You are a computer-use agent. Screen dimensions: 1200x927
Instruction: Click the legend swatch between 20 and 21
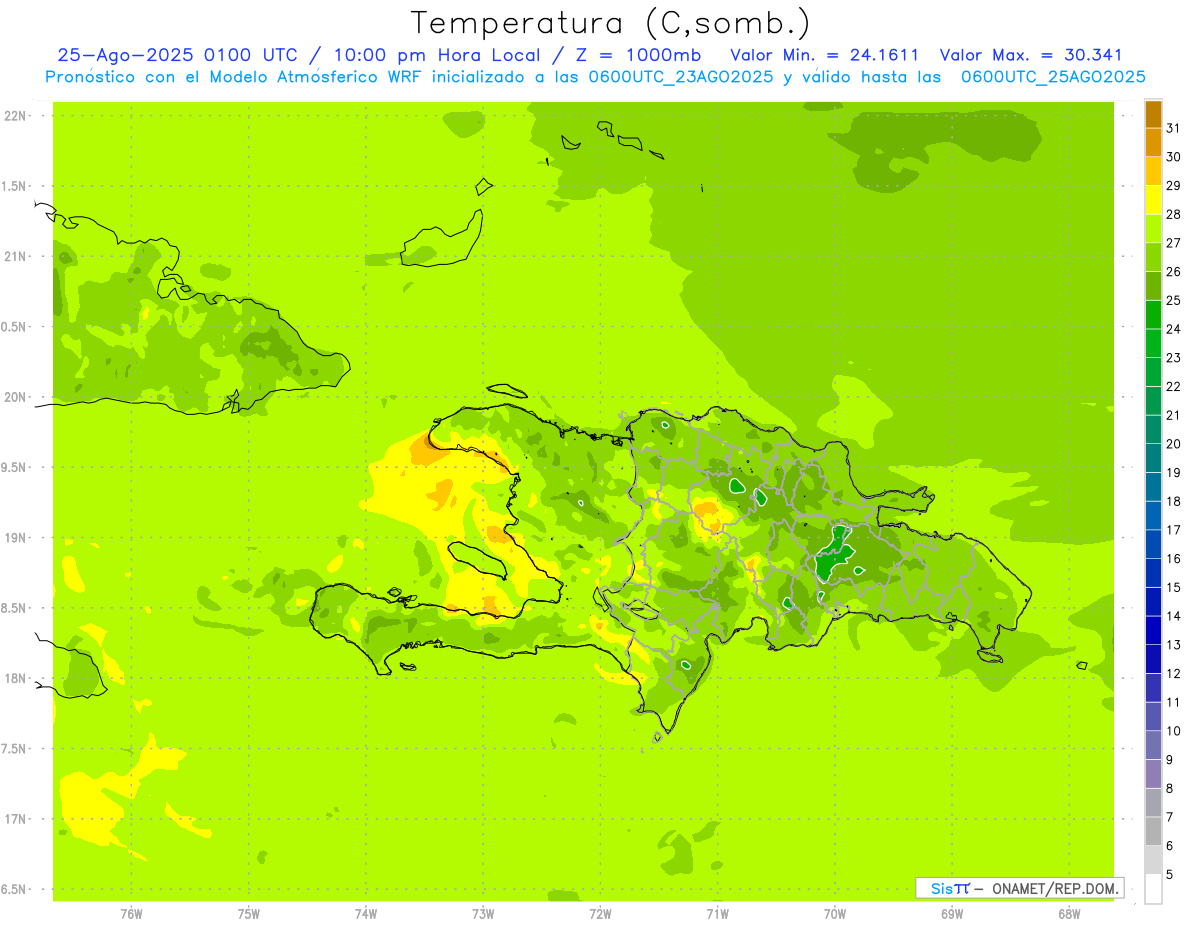pyautogui.click(x=1153, y=430)
